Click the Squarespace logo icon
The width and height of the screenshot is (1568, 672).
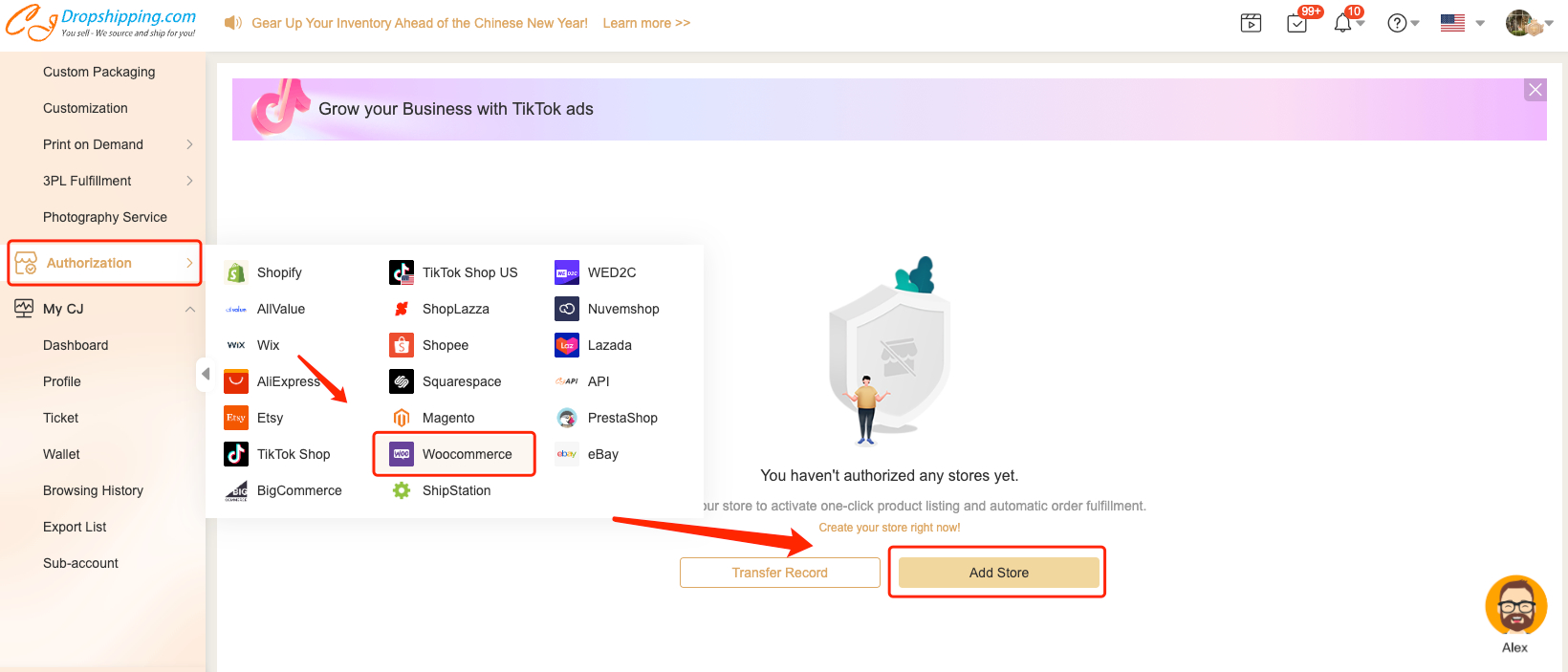402,381
